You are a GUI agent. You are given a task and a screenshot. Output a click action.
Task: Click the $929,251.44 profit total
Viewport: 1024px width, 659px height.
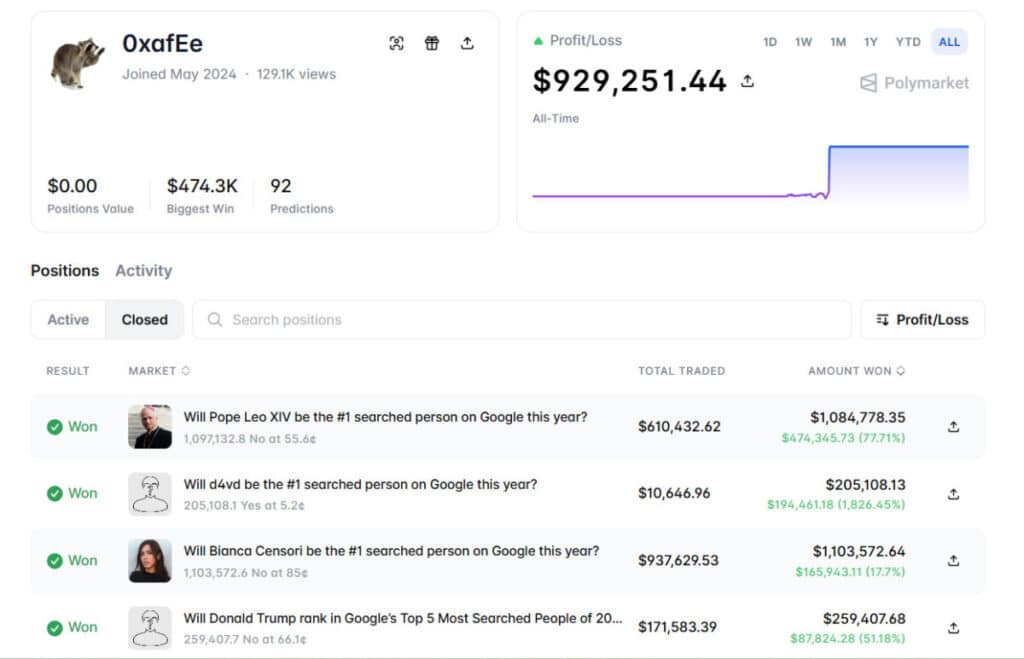pyautogui.click(x=630, y=81)
